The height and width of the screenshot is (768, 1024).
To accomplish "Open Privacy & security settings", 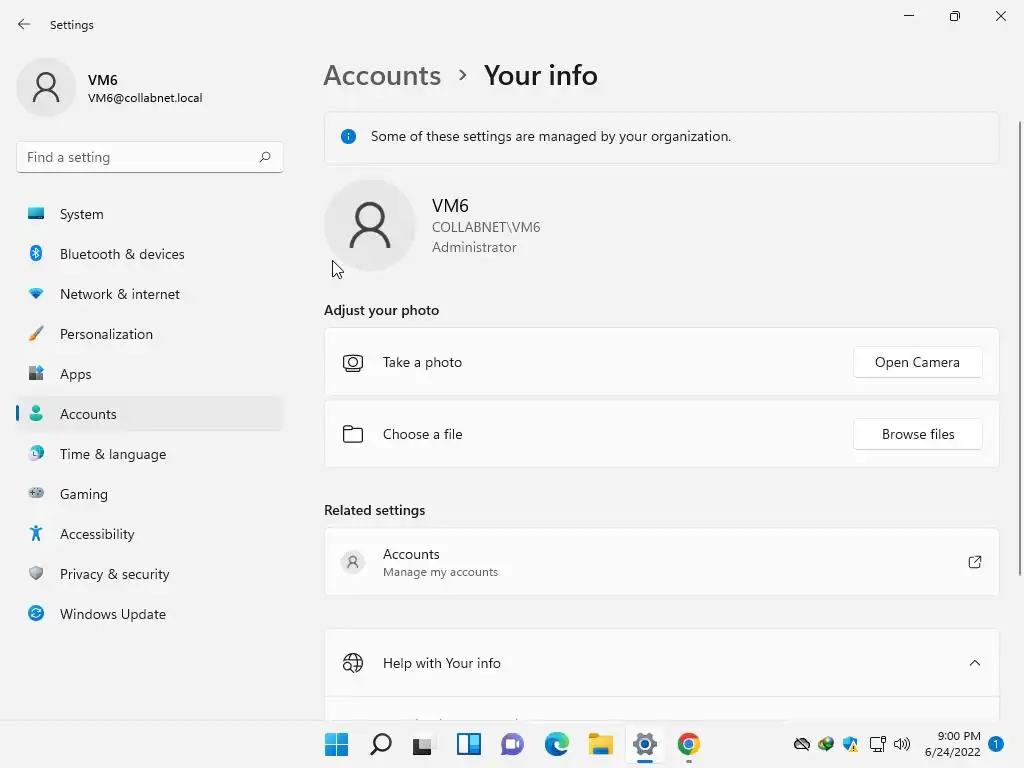I will pyautogui.click(x=150, y=574).
